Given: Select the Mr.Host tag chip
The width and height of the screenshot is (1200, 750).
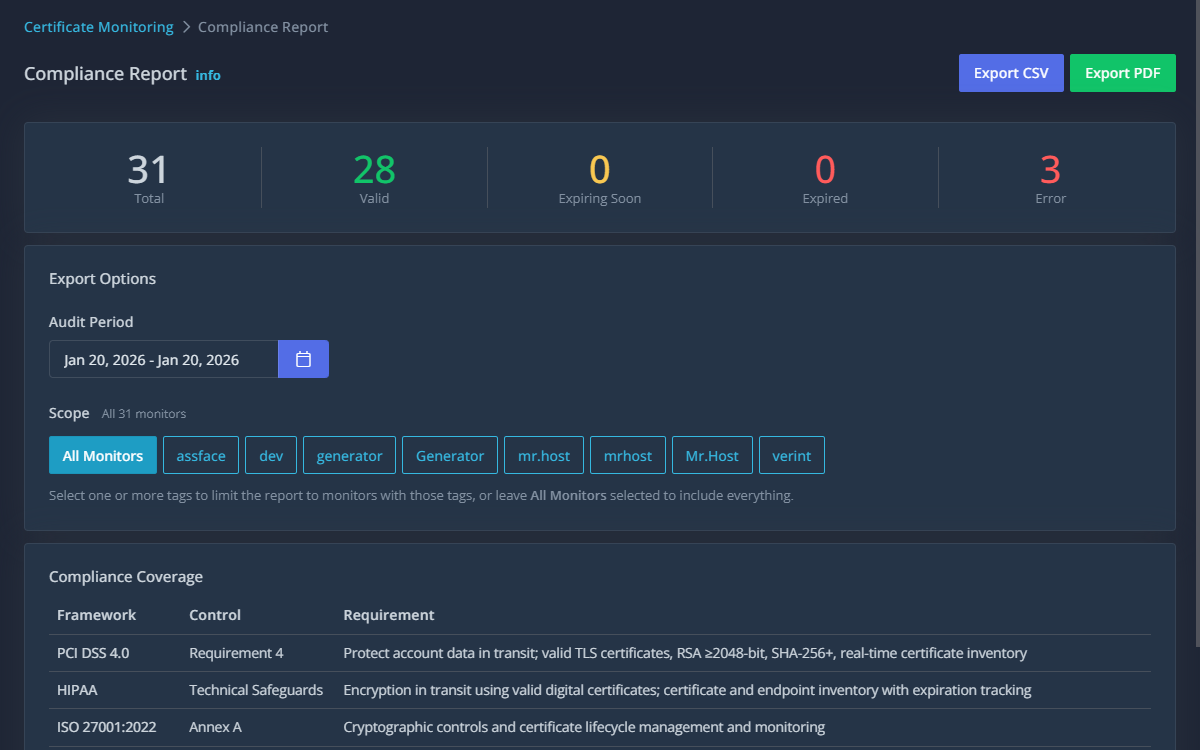Looking at the screenshot, I should tap(712, 455).
